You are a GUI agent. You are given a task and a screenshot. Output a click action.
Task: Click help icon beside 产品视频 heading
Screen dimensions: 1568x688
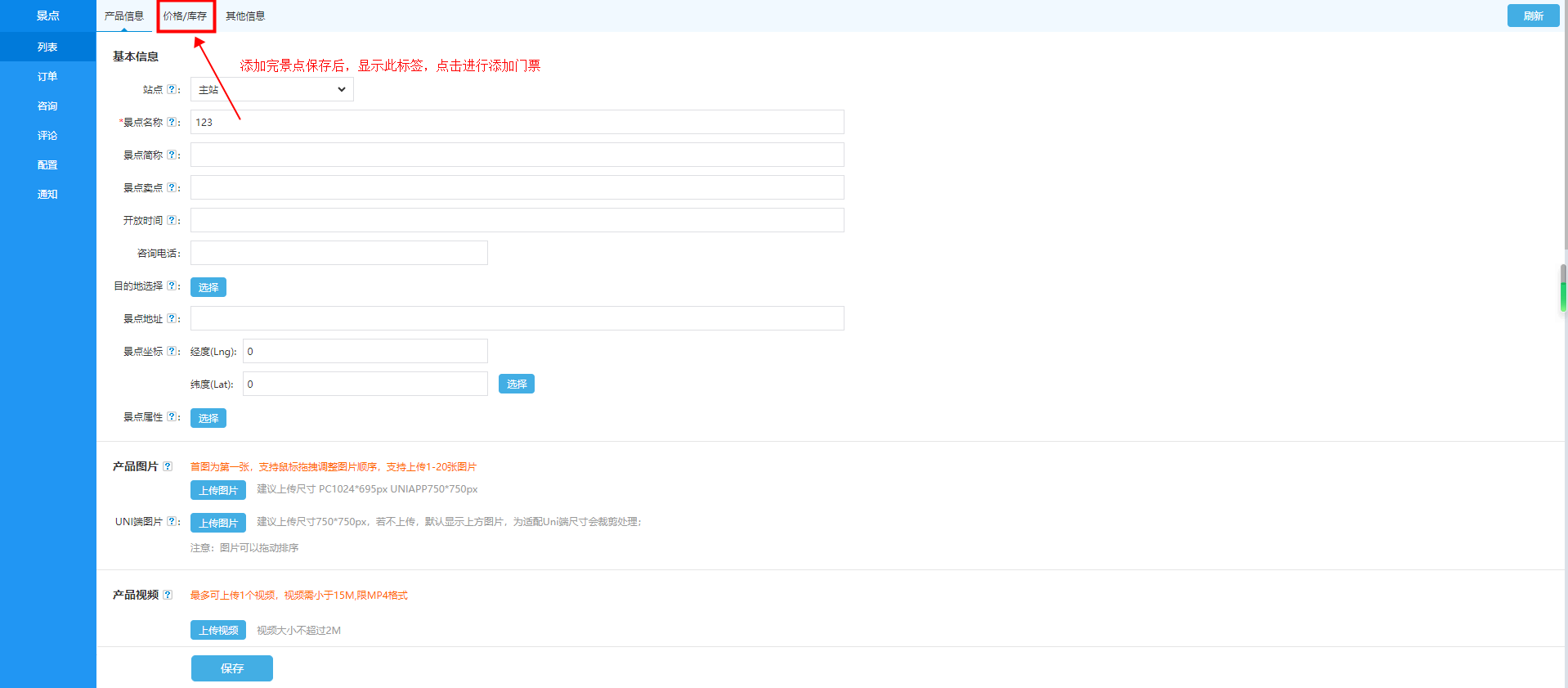168,595
